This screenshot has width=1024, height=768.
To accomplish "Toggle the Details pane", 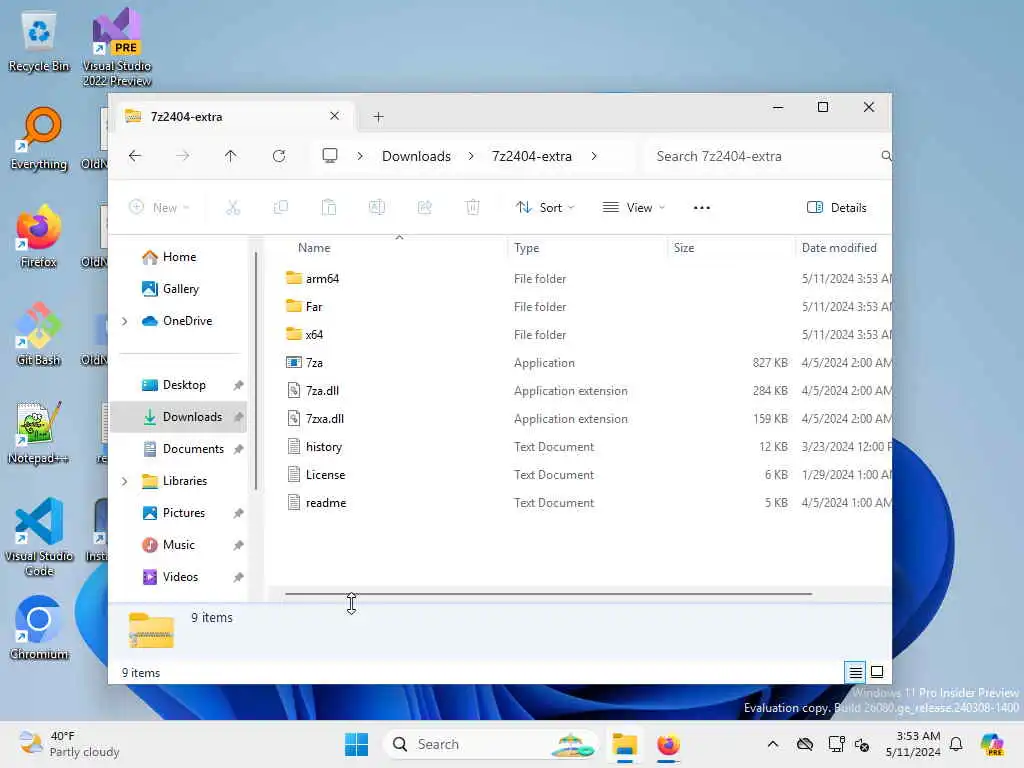I will (837, 208).
